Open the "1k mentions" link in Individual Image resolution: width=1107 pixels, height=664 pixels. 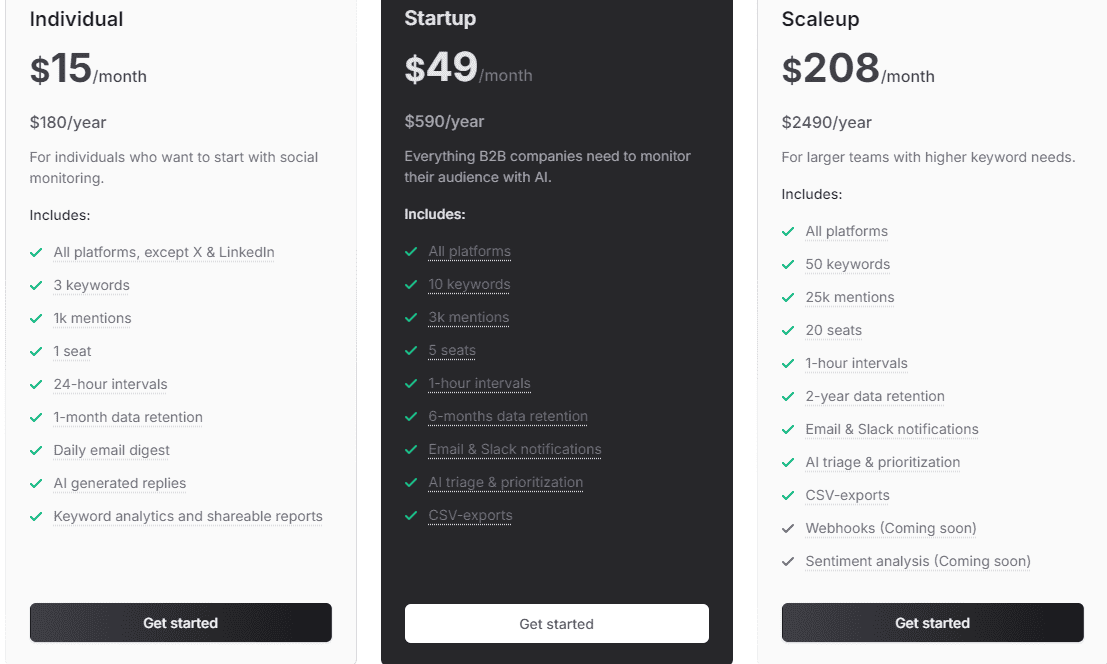[92, 318]
